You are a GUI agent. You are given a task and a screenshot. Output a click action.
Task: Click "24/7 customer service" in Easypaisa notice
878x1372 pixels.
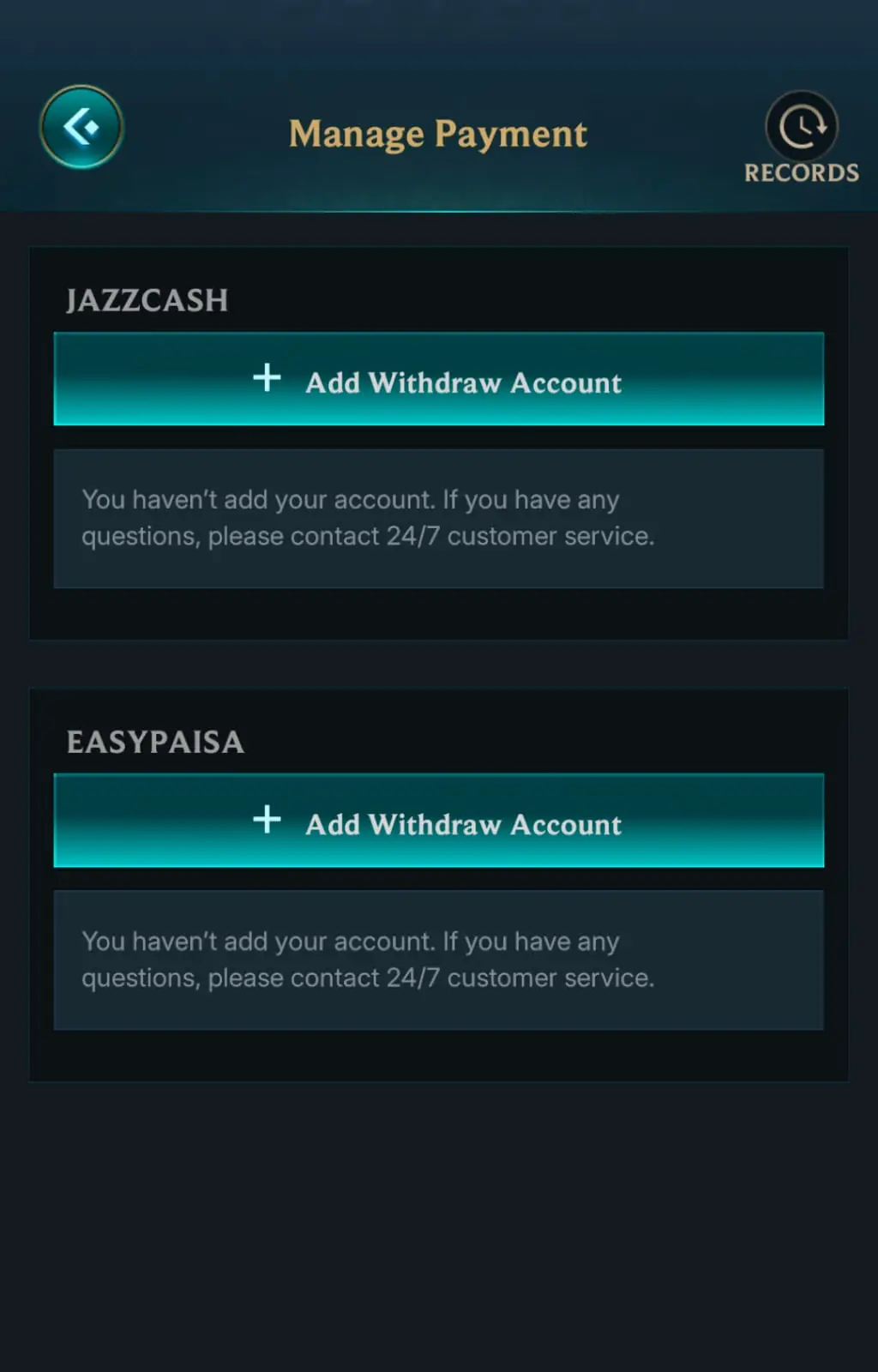[x=520, y=978]
